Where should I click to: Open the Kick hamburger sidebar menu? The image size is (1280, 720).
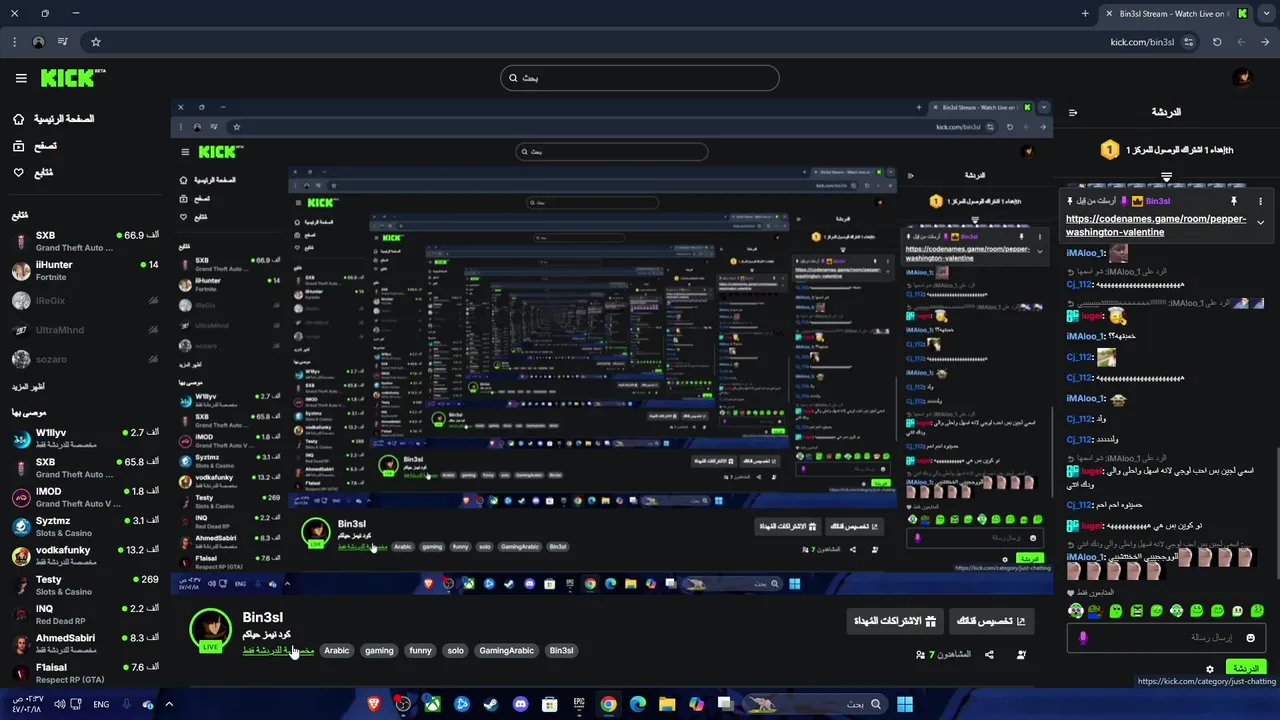[x=21, y=78]
